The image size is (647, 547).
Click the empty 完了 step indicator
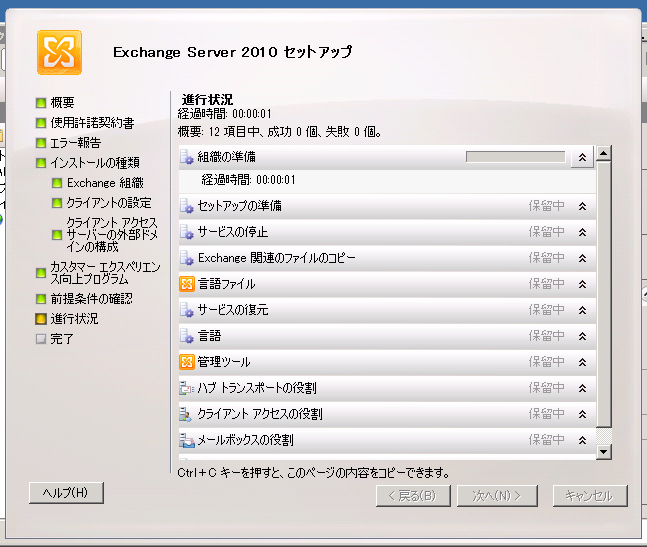[x=41, y=339]
